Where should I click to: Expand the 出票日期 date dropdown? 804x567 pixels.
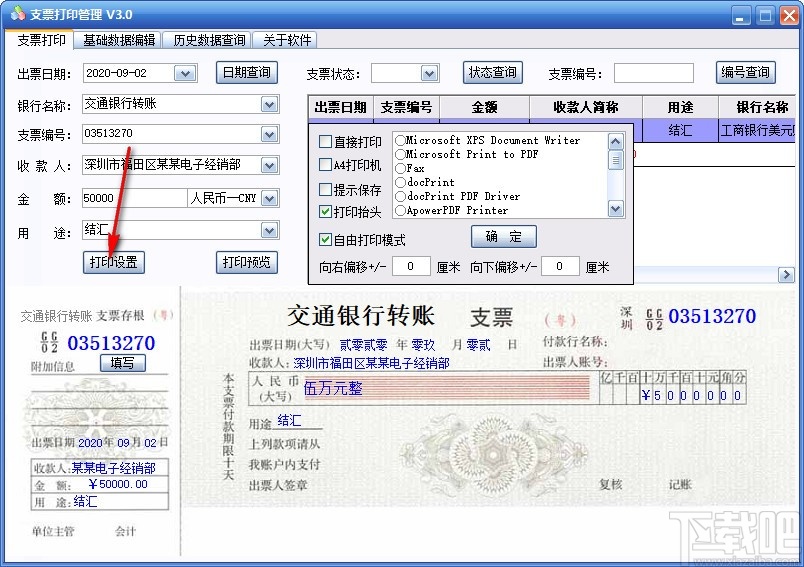185,73
